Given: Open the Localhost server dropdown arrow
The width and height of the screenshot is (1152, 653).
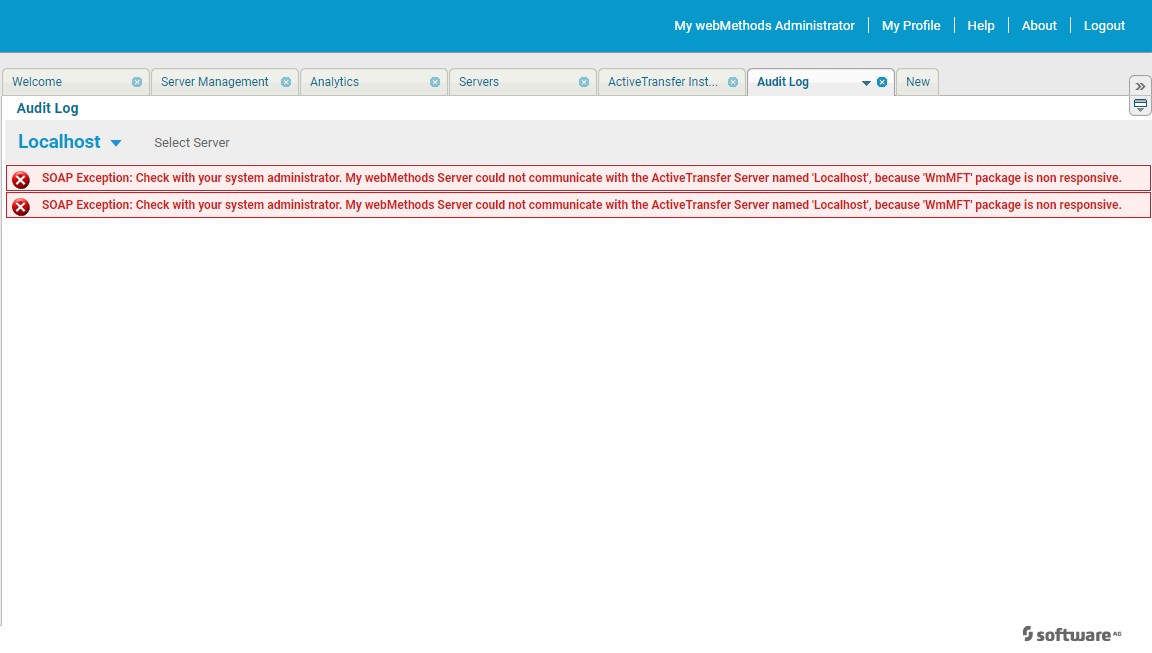Looking at the screenshot, I should tap(116, 143).
